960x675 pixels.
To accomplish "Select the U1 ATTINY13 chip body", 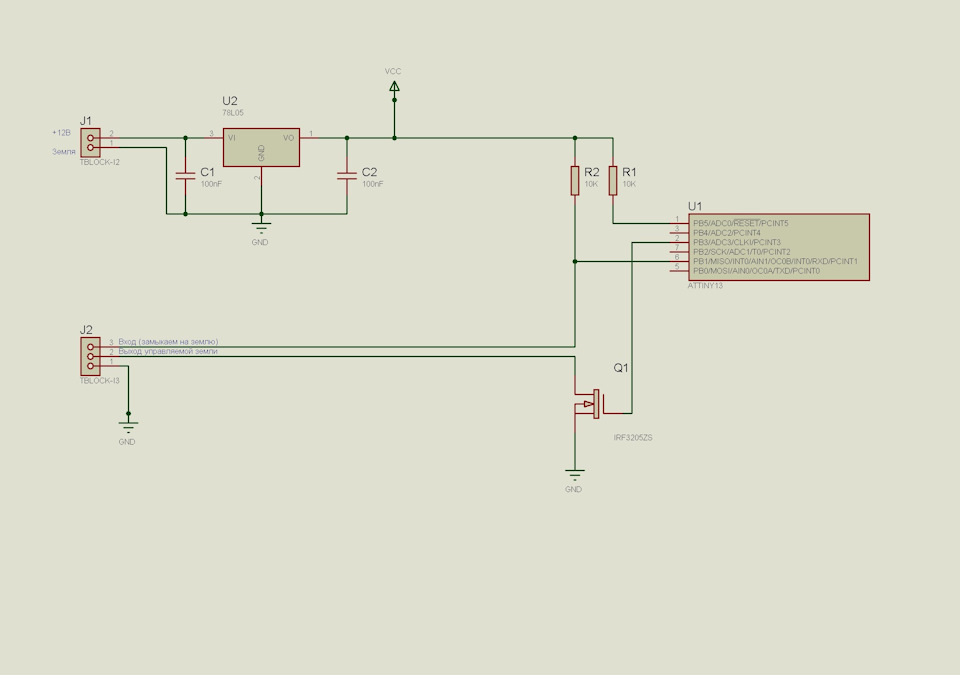I will 779,247.
